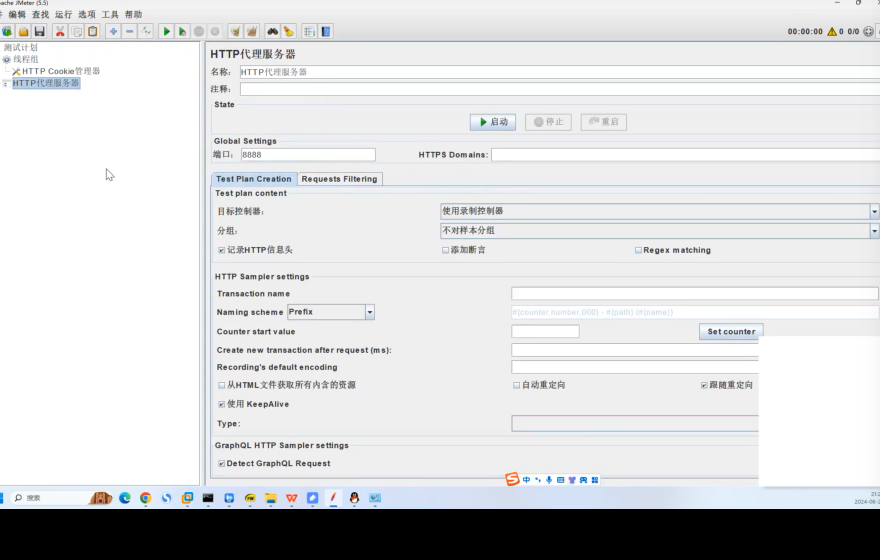Click the Clear broom icon

[x=236, y=31]
